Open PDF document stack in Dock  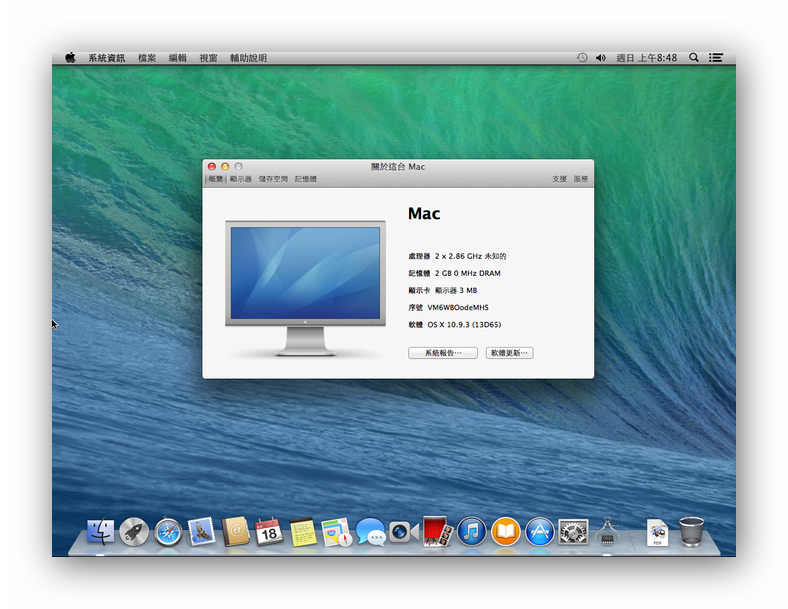coord(657,533)
